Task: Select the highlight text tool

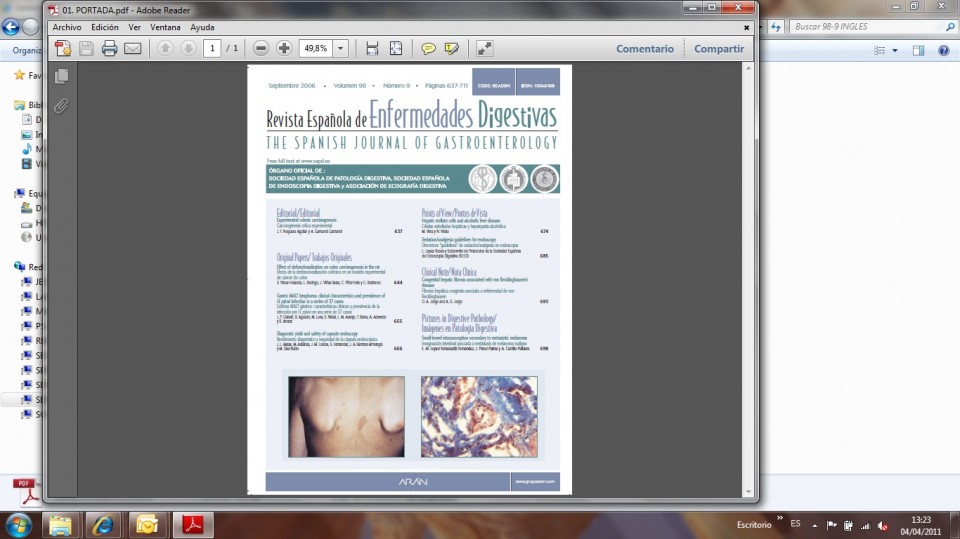Action: click(452, 48)
